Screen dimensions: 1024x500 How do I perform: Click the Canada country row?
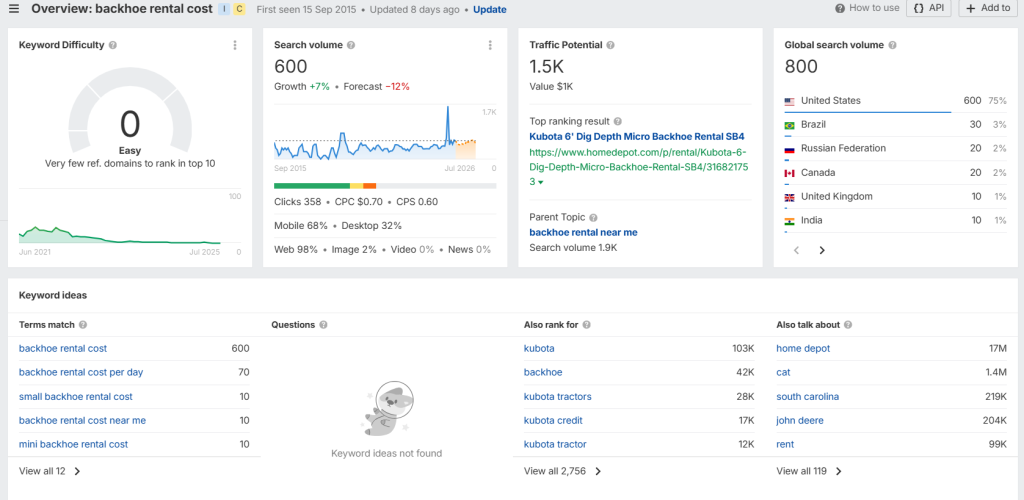point(895,173)
